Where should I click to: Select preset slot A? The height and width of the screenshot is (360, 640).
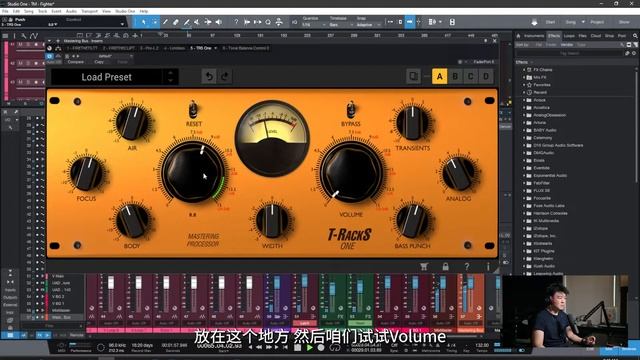440,76
